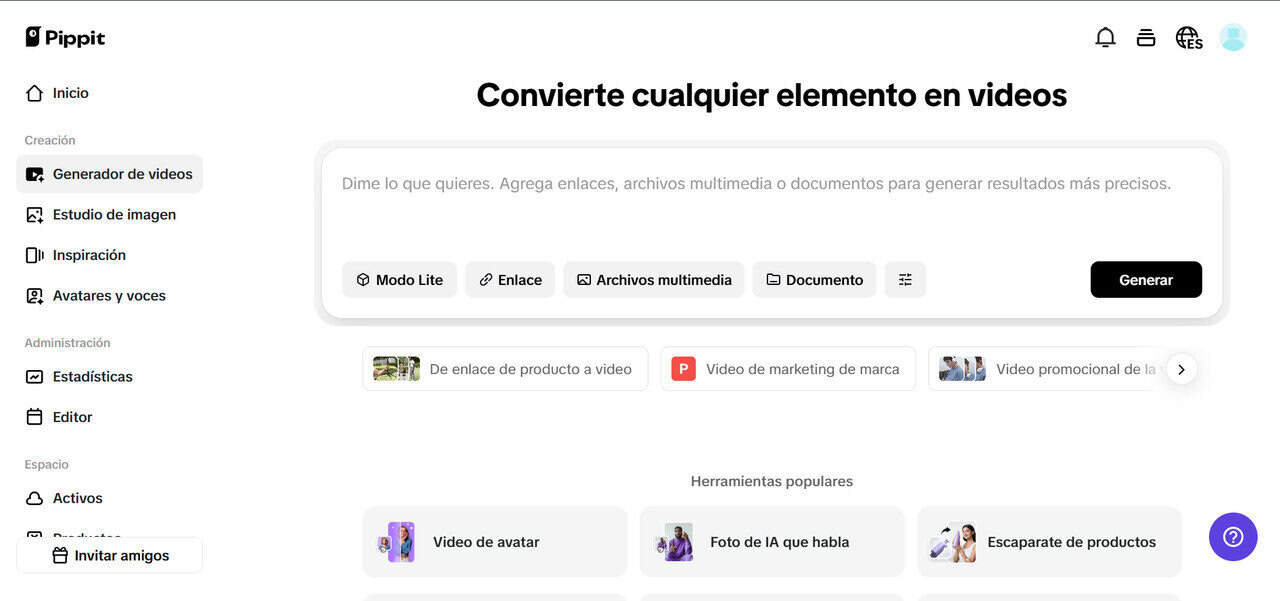This screenshot has height=601, width=1280.
Task: Open the credits card icon in header
Action: [1146, 38]
